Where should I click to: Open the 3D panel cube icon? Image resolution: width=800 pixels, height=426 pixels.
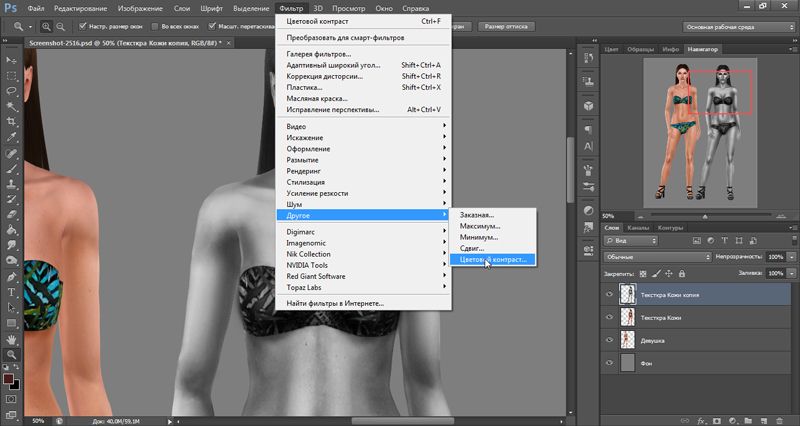pos(588,106)
